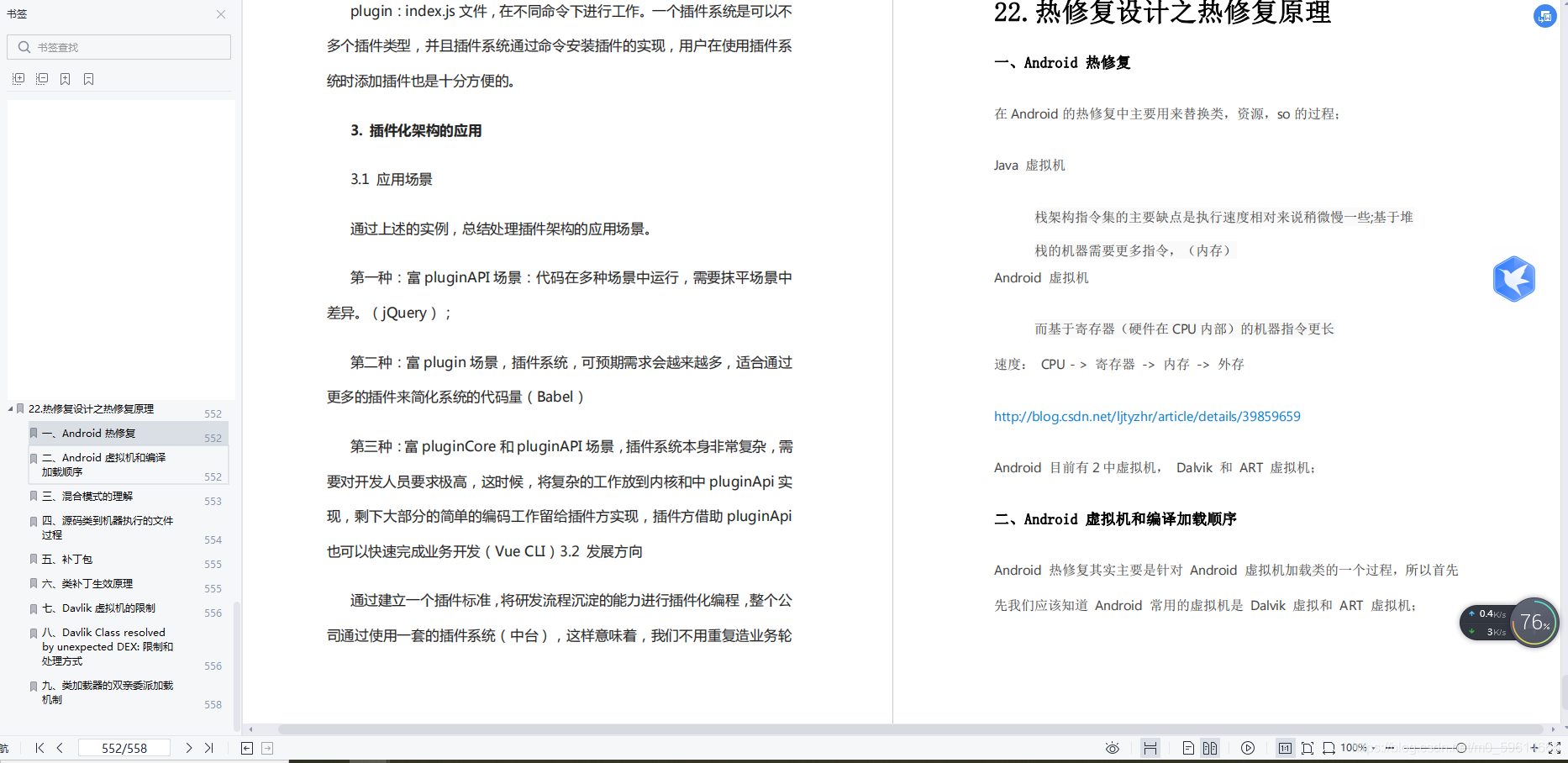This screenshot has width=1568, height=763.
Task: Switch to single page view
Action: [1188, 748]
